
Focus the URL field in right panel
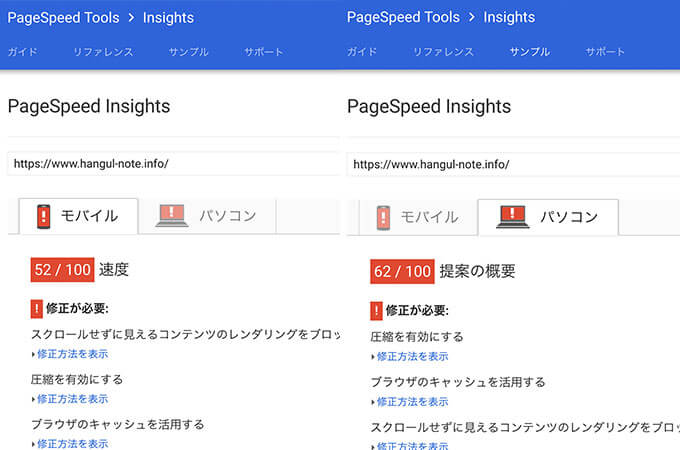pos(513,164)
